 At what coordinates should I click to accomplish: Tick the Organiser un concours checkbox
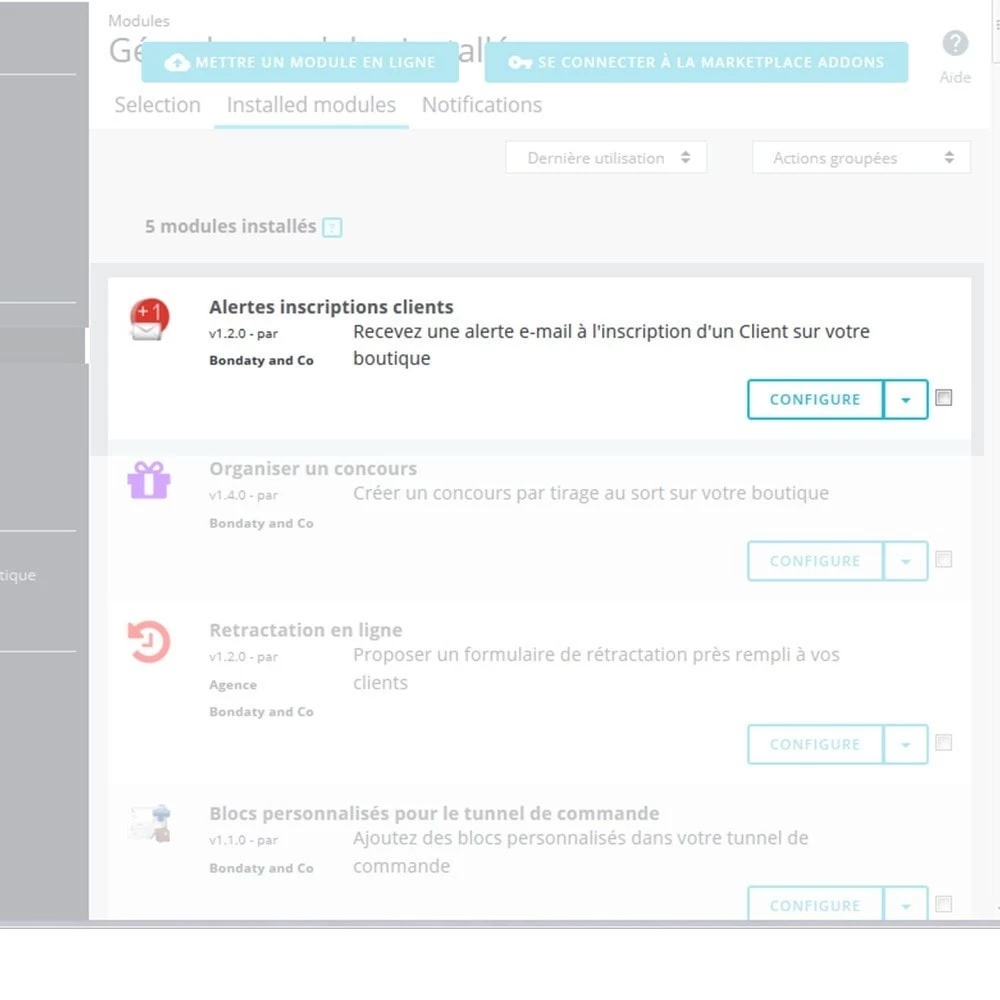(x=943, y=559)
